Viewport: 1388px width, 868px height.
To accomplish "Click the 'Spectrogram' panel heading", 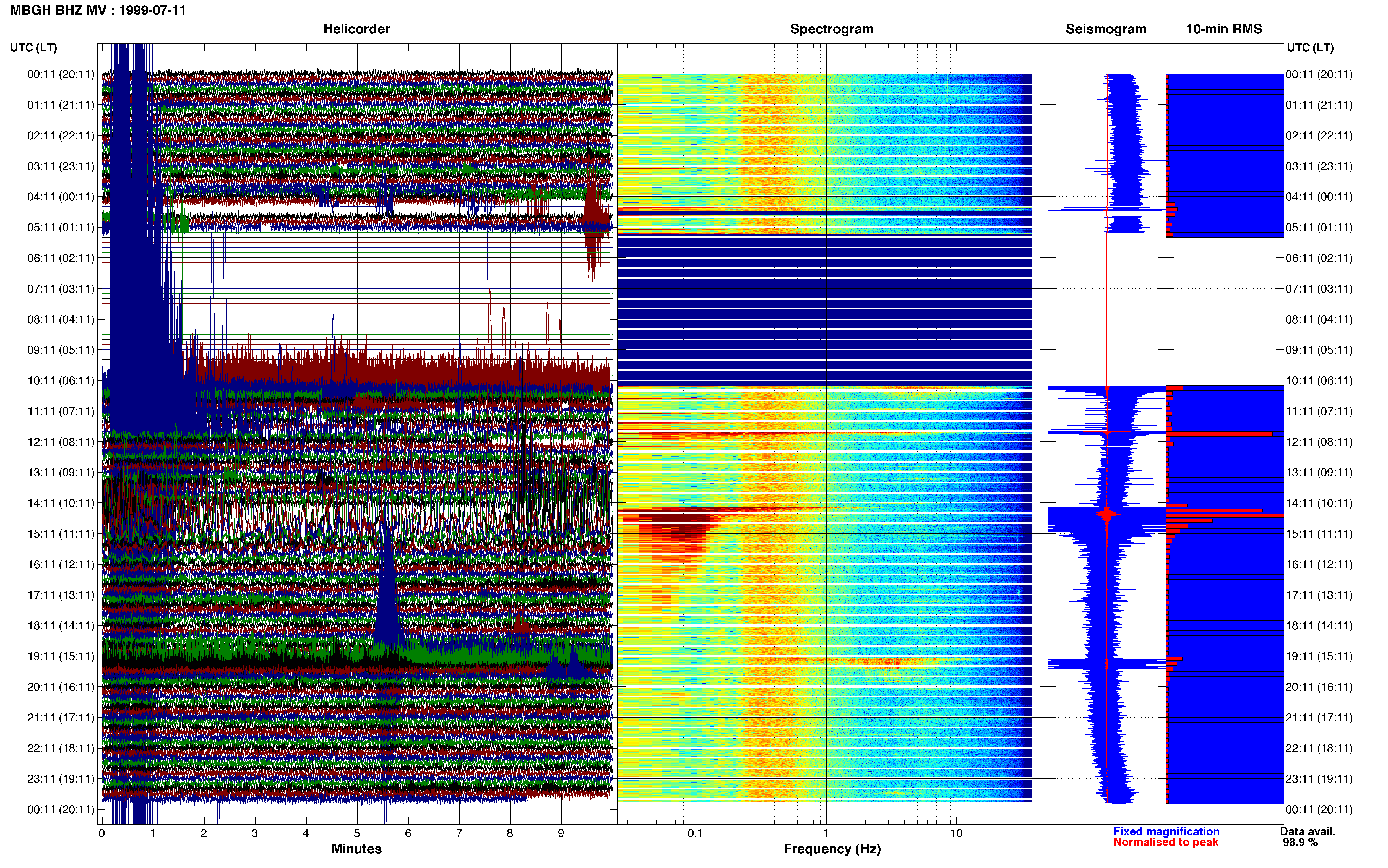I will 832,29.
